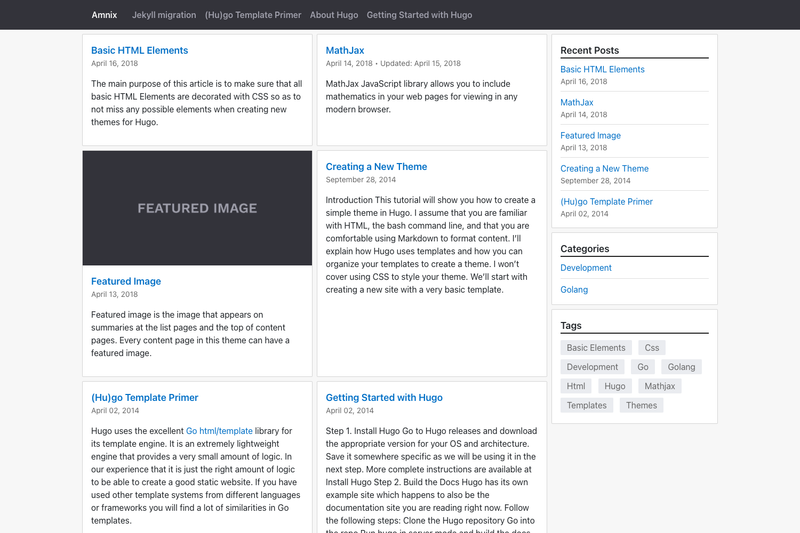Open MathJax under Recent Posts
This screenshot has height=533, width=800.
(577, 103)
